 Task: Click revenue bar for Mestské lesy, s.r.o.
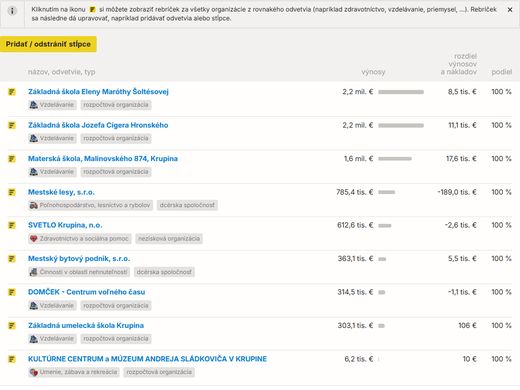point(387,192)
